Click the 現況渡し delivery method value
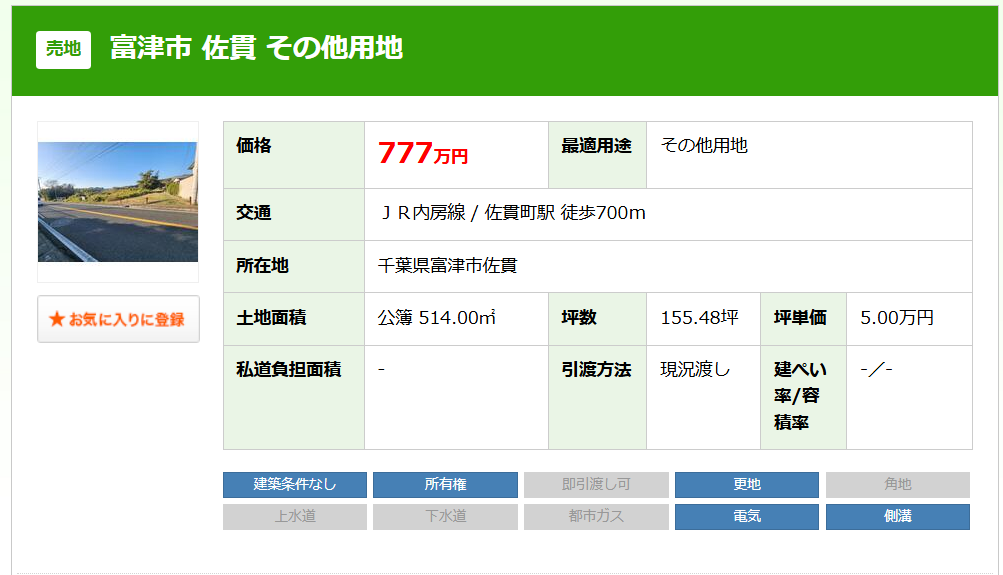 (x=695, y=370)
